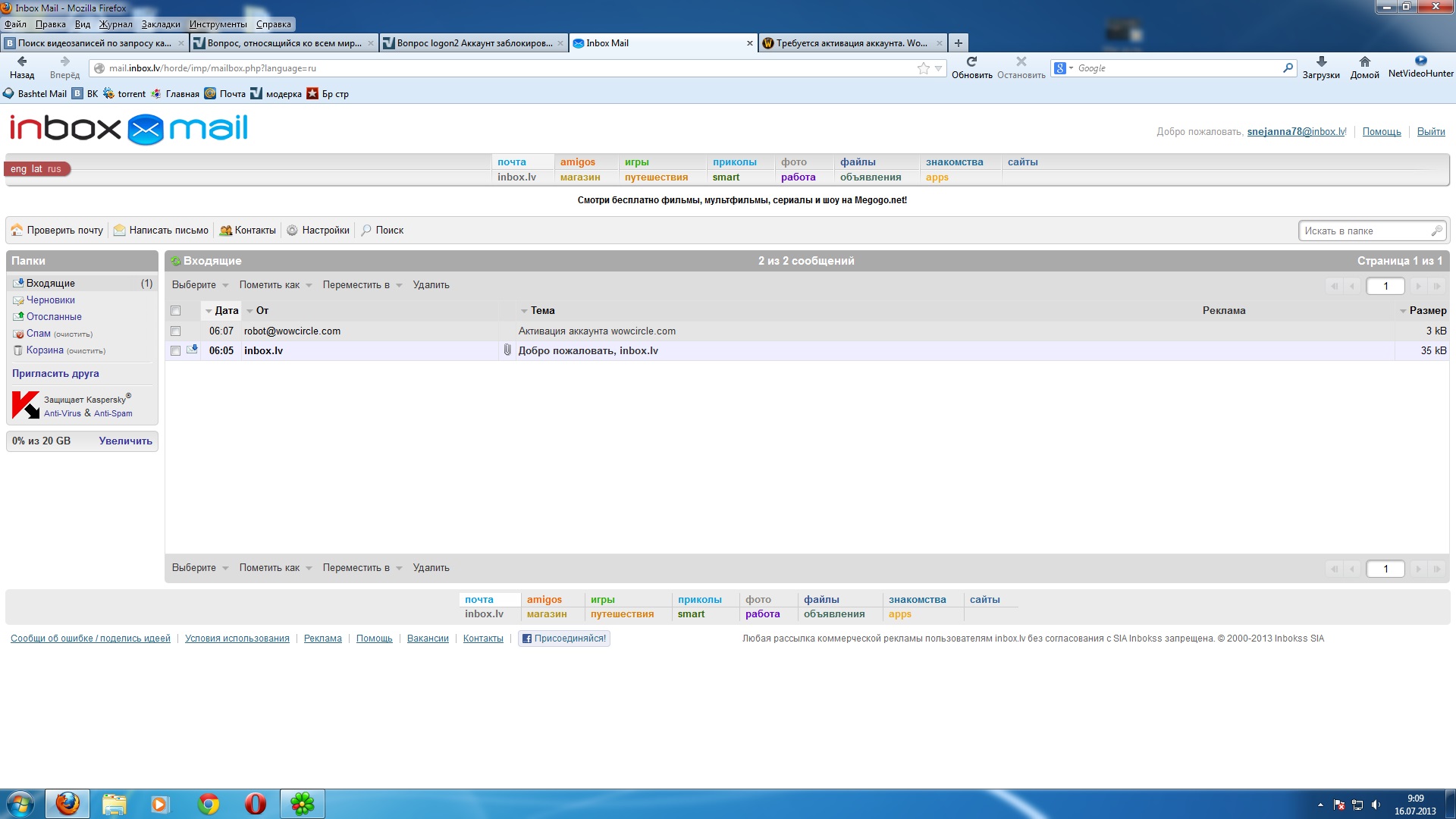The image size is (1456, 819).
Task: Click the Windows Start button
Action: tap(20, 804)
